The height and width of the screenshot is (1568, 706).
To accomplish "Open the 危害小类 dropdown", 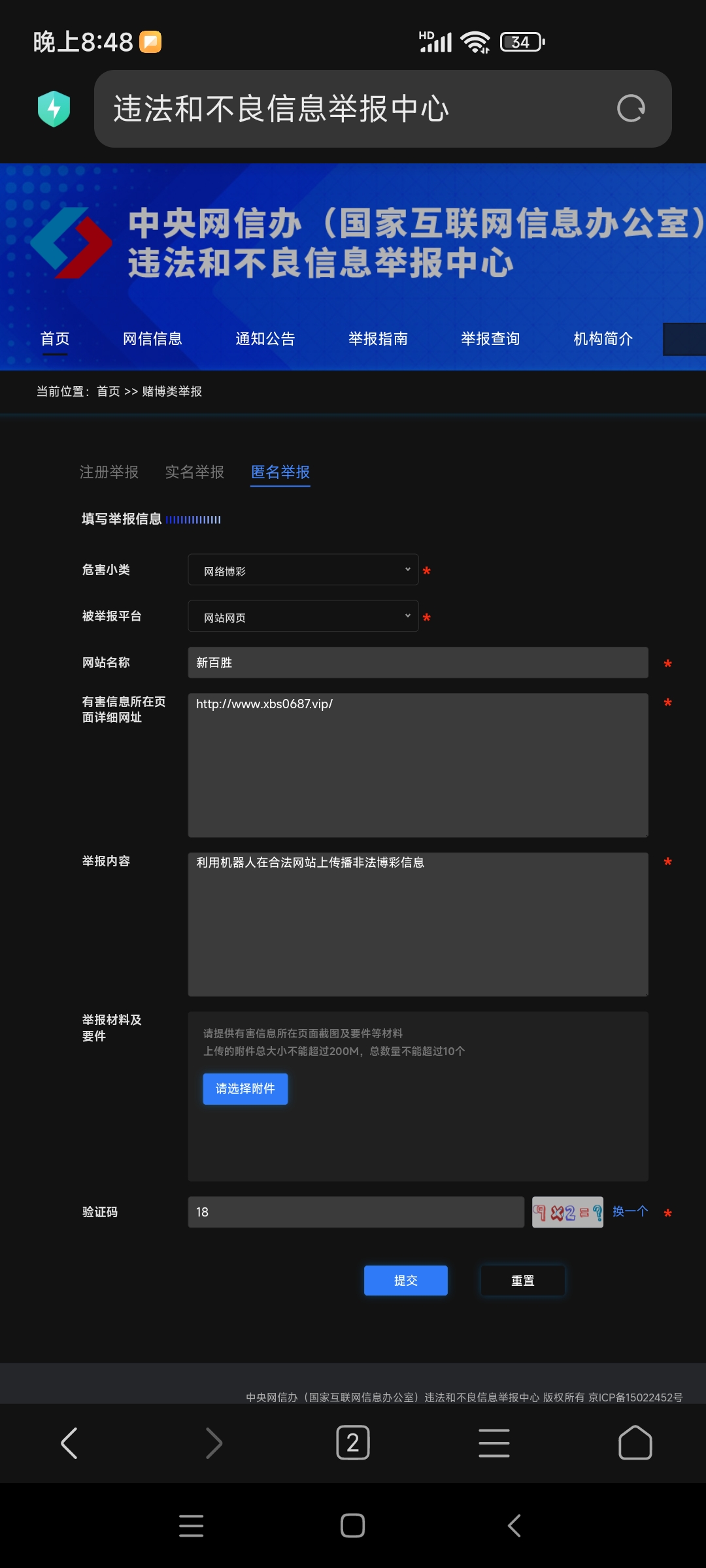I will coord(303,570).
